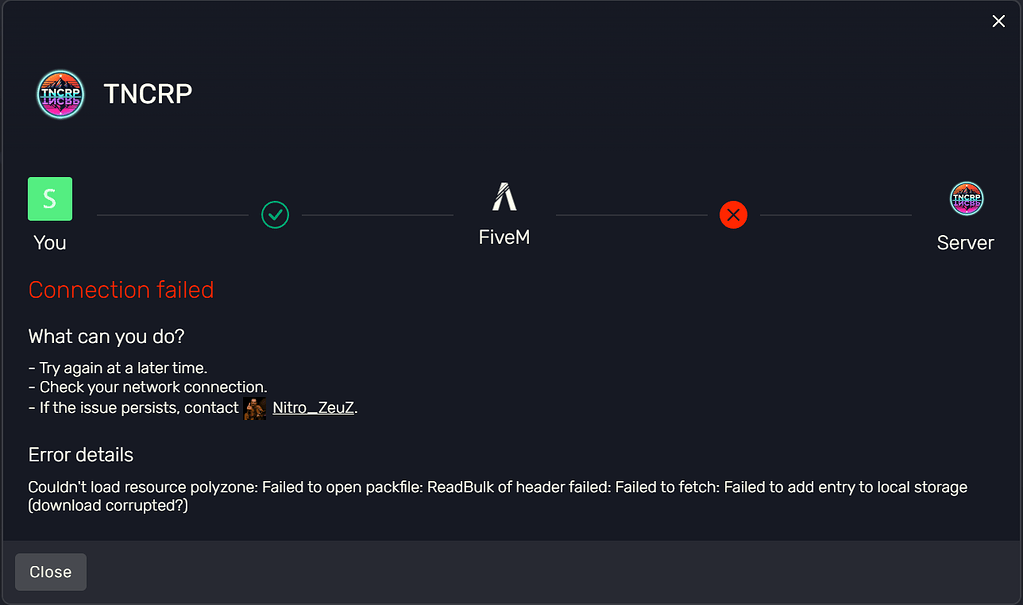The width and height of the screenshot is (1023, 605).
Task: Click the TNCRP server icon on the right
Action: [965, 198]
